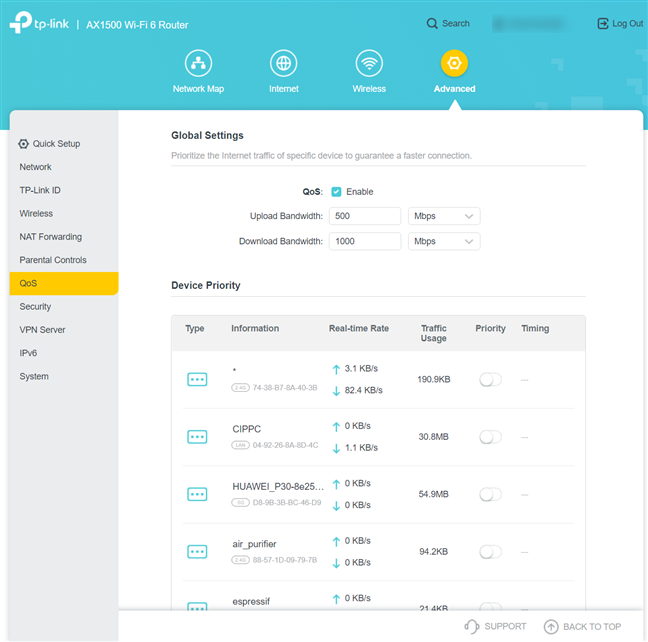
Task: Click BACK TO TOP link text
Action: (x=592, y=627)
